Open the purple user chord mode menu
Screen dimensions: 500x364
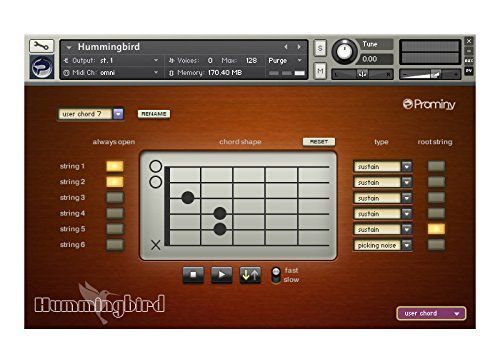[431, 313]
